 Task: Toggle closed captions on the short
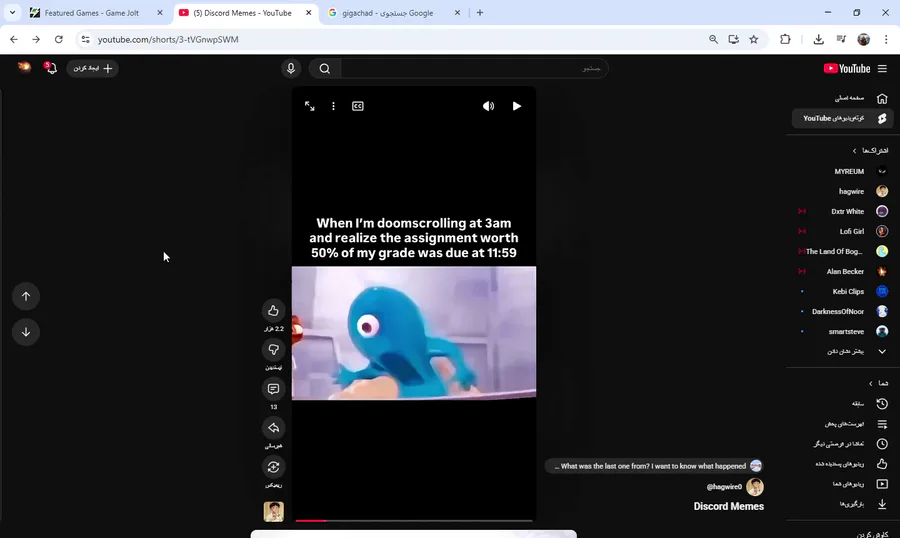pos(358,106)
